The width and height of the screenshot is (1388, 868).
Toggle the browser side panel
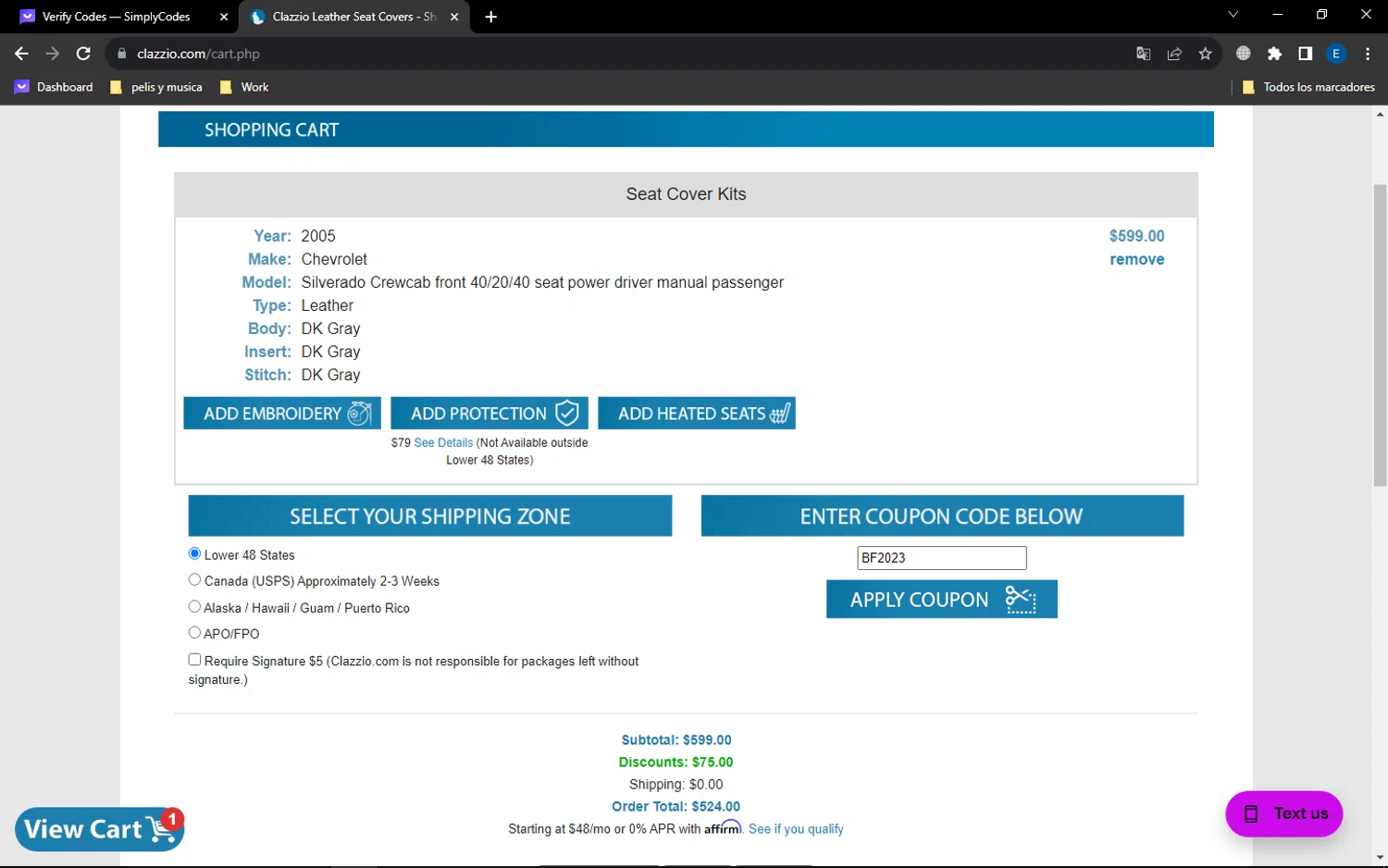click(1305, 54)
